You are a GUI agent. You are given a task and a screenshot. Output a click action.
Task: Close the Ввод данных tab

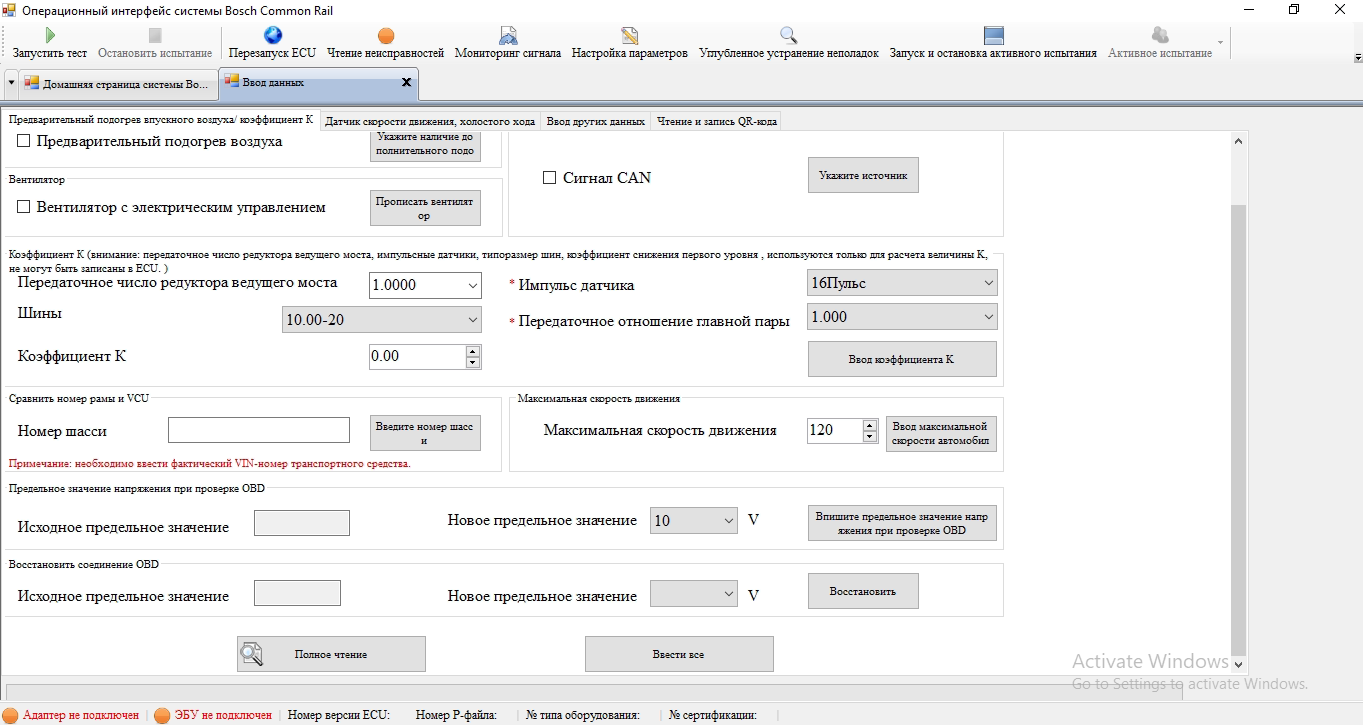406,83
